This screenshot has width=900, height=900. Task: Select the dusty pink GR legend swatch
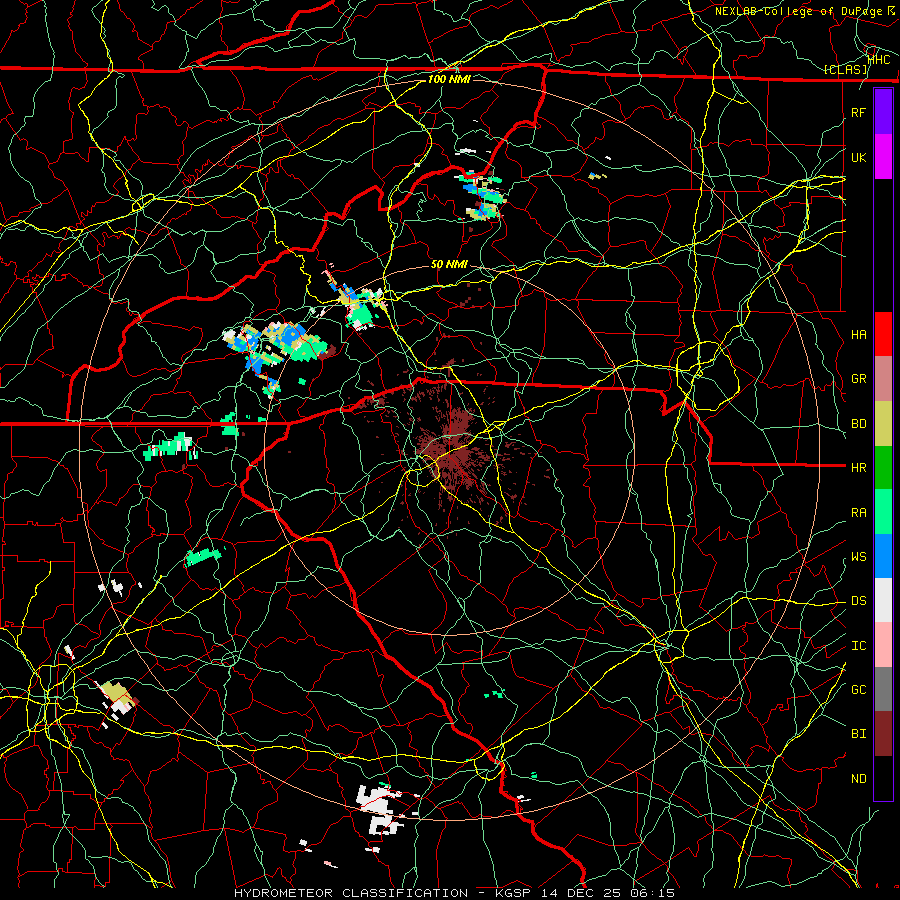coord(883,378)
